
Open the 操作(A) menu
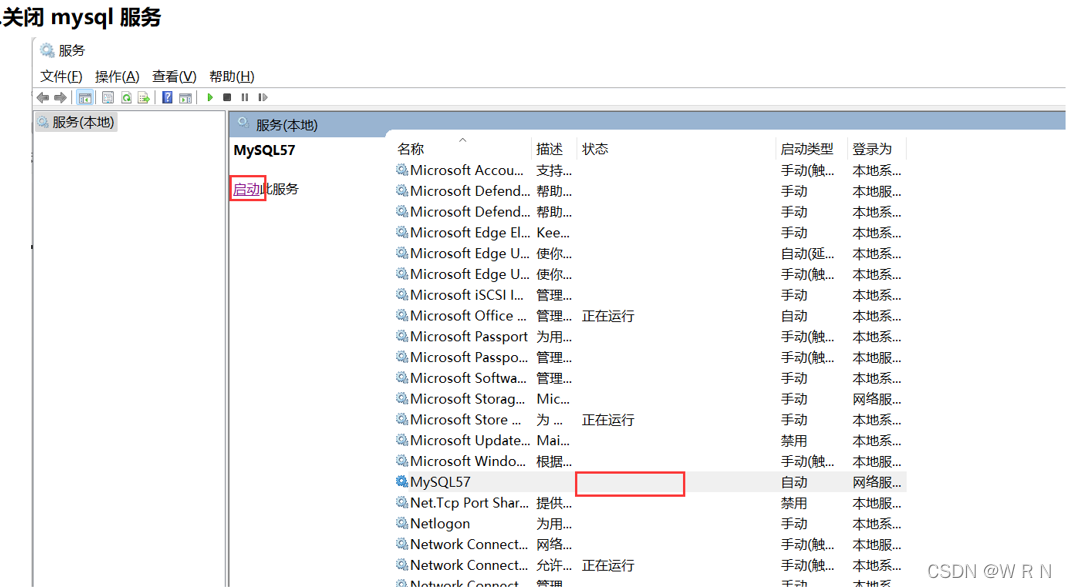click(x=117, y=76)
